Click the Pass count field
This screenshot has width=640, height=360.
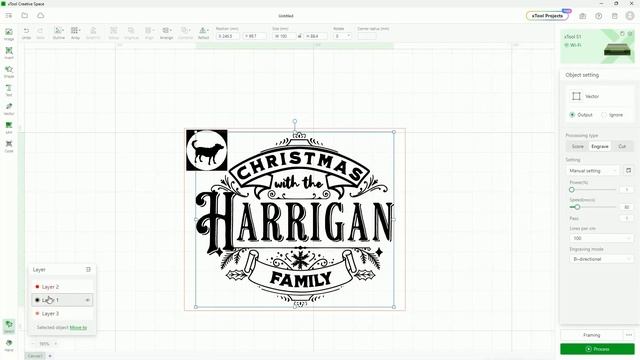coord(627,218)
